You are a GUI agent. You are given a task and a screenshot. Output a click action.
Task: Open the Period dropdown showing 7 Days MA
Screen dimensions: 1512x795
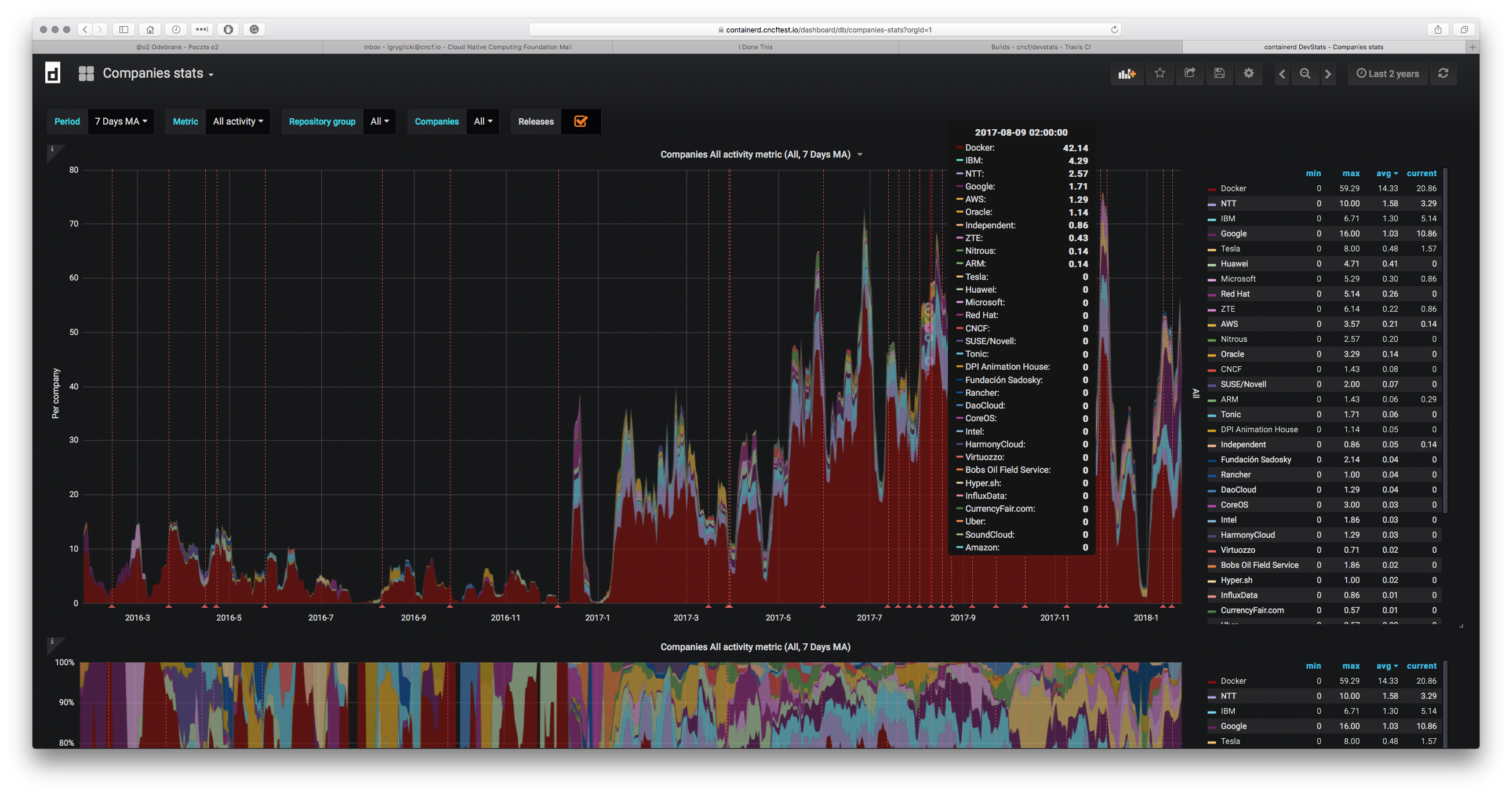click(x=121, y=122)
